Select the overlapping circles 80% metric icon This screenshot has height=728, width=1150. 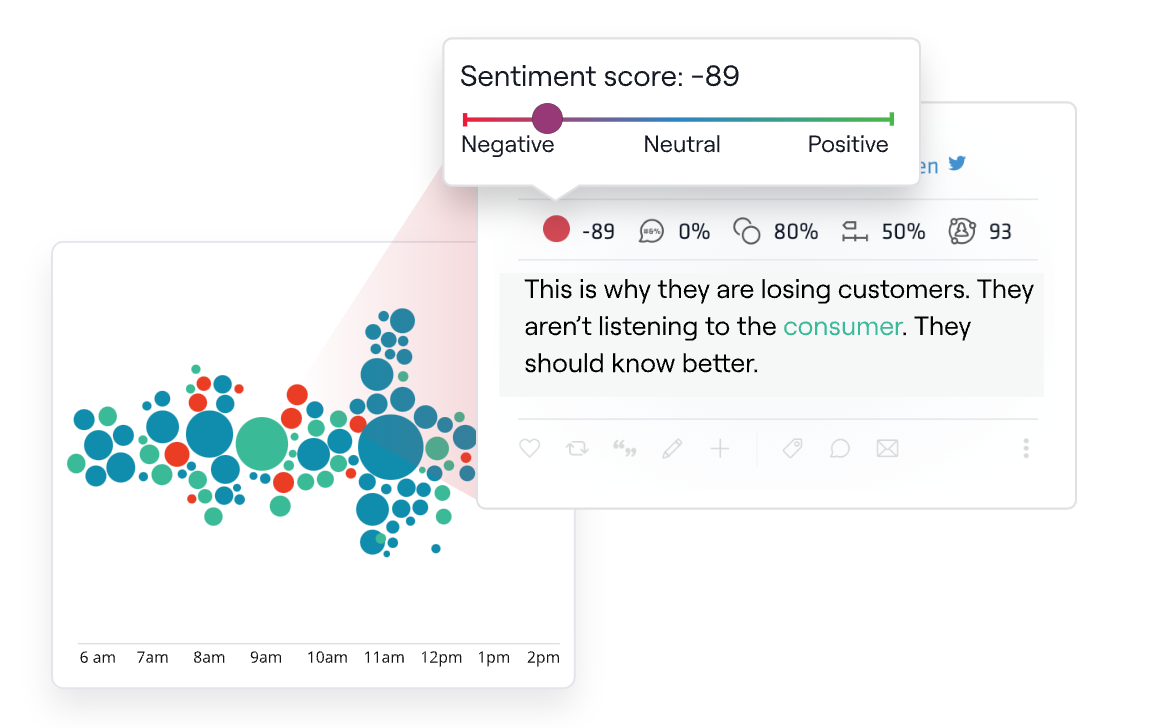746,230
